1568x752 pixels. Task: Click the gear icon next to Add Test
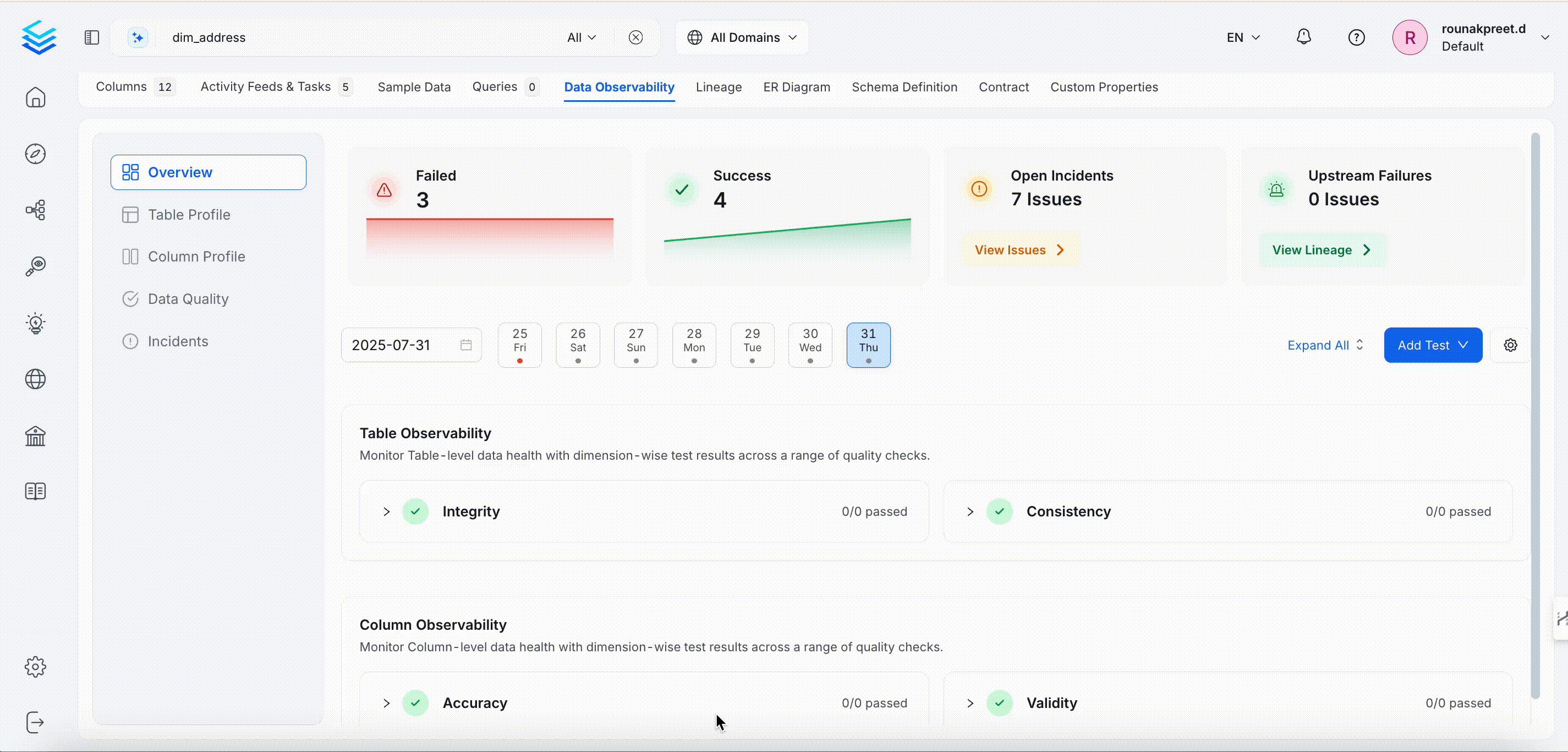tap(1510, 345)
